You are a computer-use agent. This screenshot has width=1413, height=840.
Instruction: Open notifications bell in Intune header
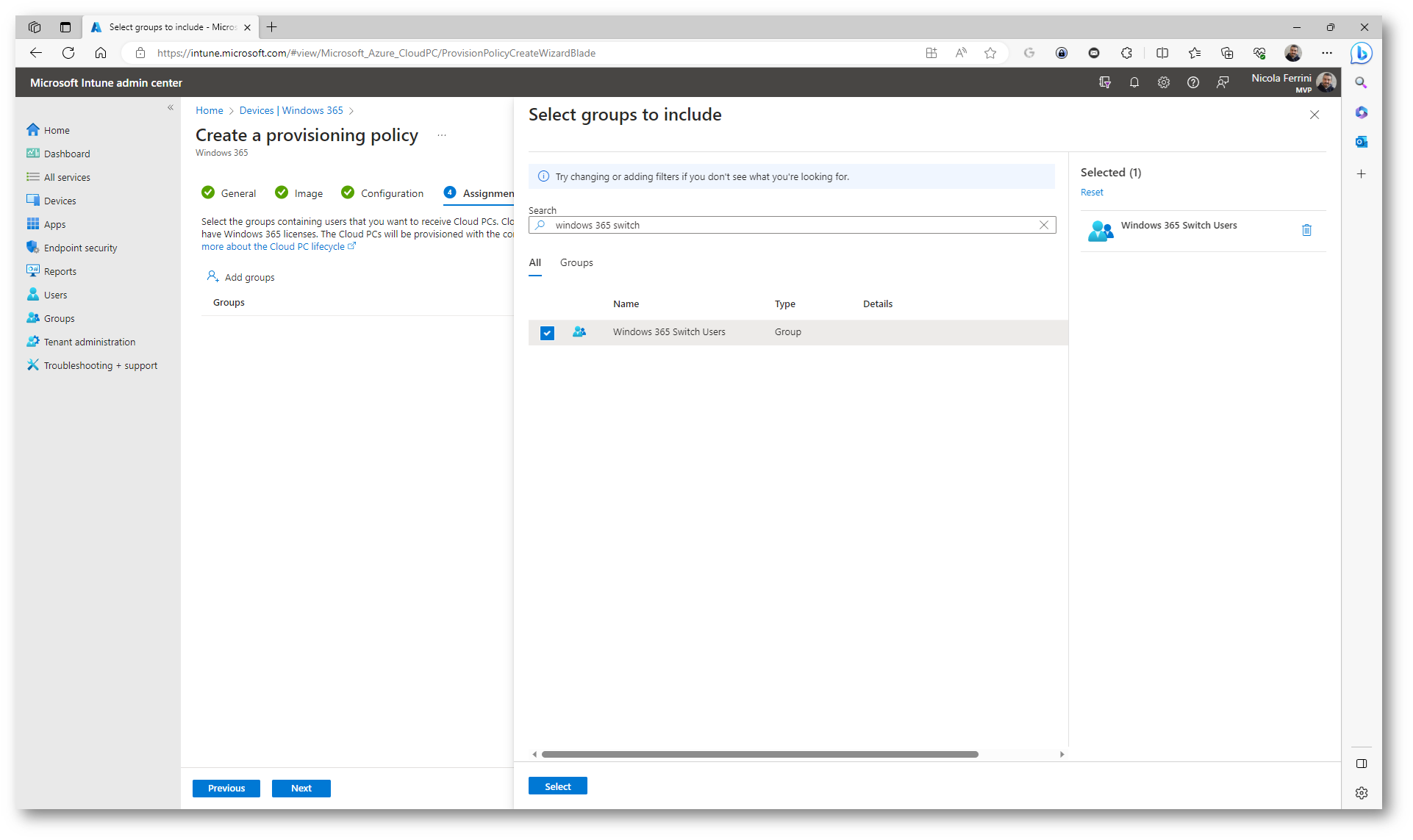click(x=1134, y=82)
